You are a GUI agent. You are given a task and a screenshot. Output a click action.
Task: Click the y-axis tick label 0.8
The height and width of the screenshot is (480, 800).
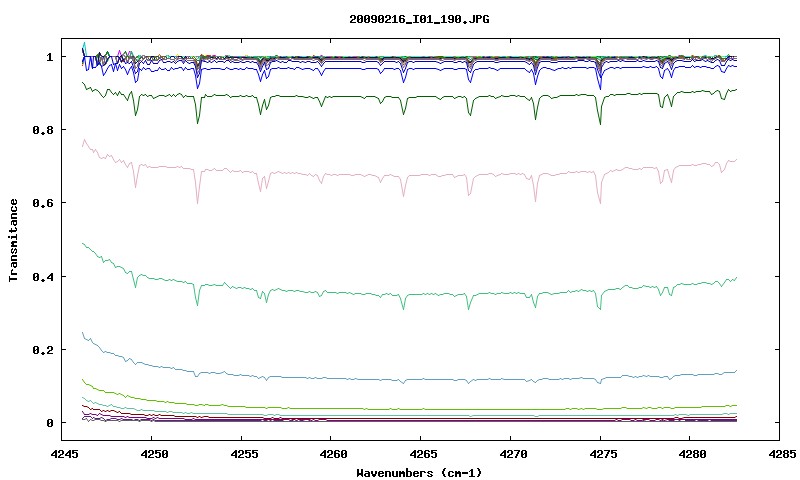click(43, 130)
